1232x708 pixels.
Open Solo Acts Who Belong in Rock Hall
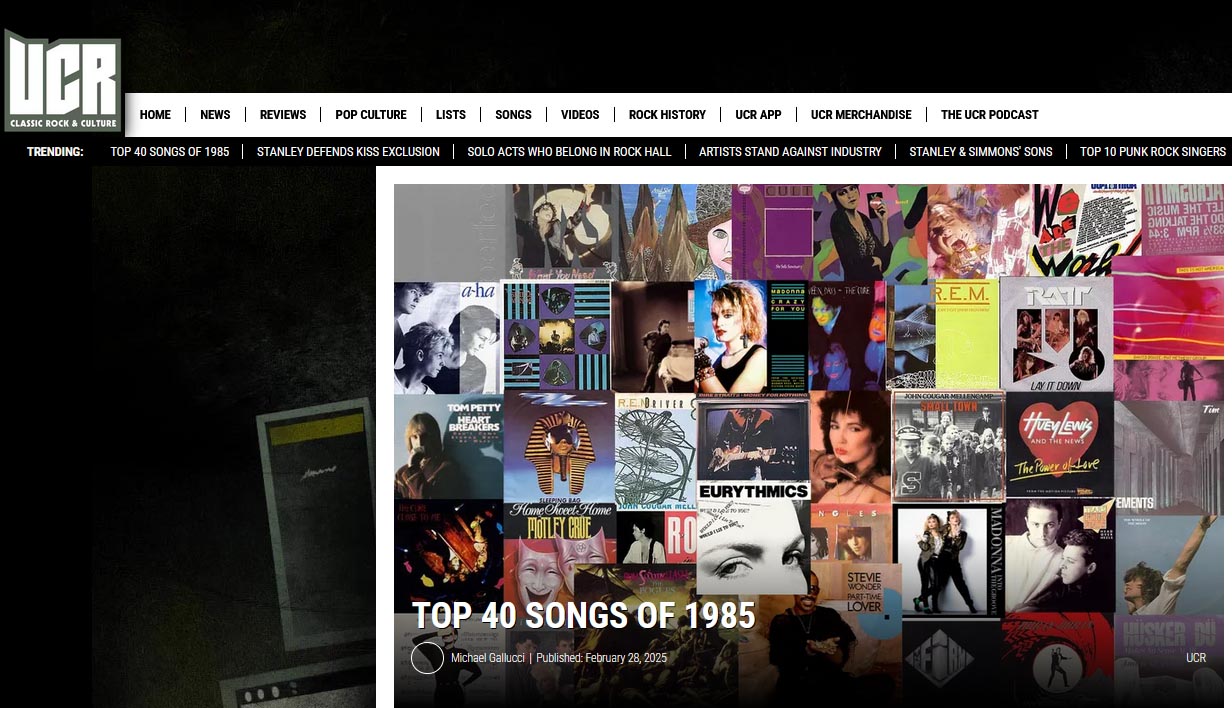[569, 152]
